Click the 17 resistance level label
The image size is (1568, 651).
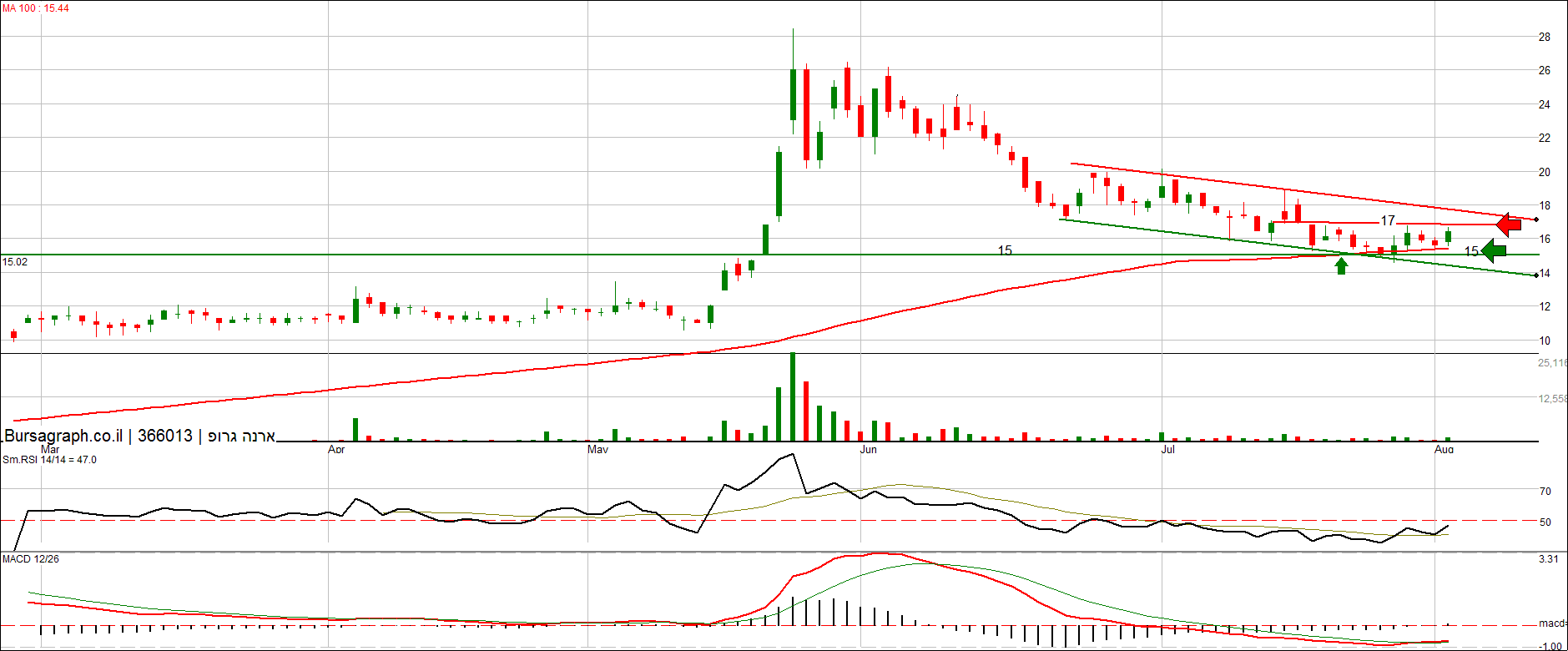[x=1387, y=220]
